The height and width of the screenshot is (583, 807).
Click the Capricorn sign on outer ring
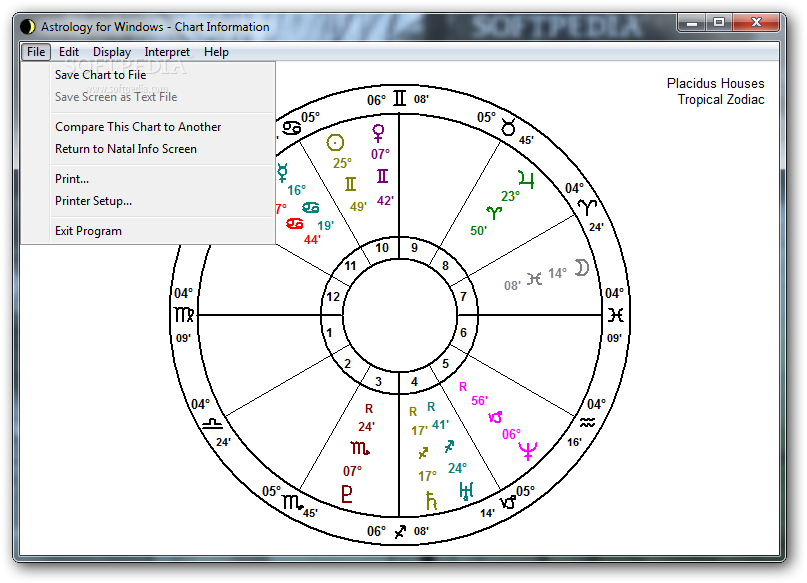coord(508,502)
